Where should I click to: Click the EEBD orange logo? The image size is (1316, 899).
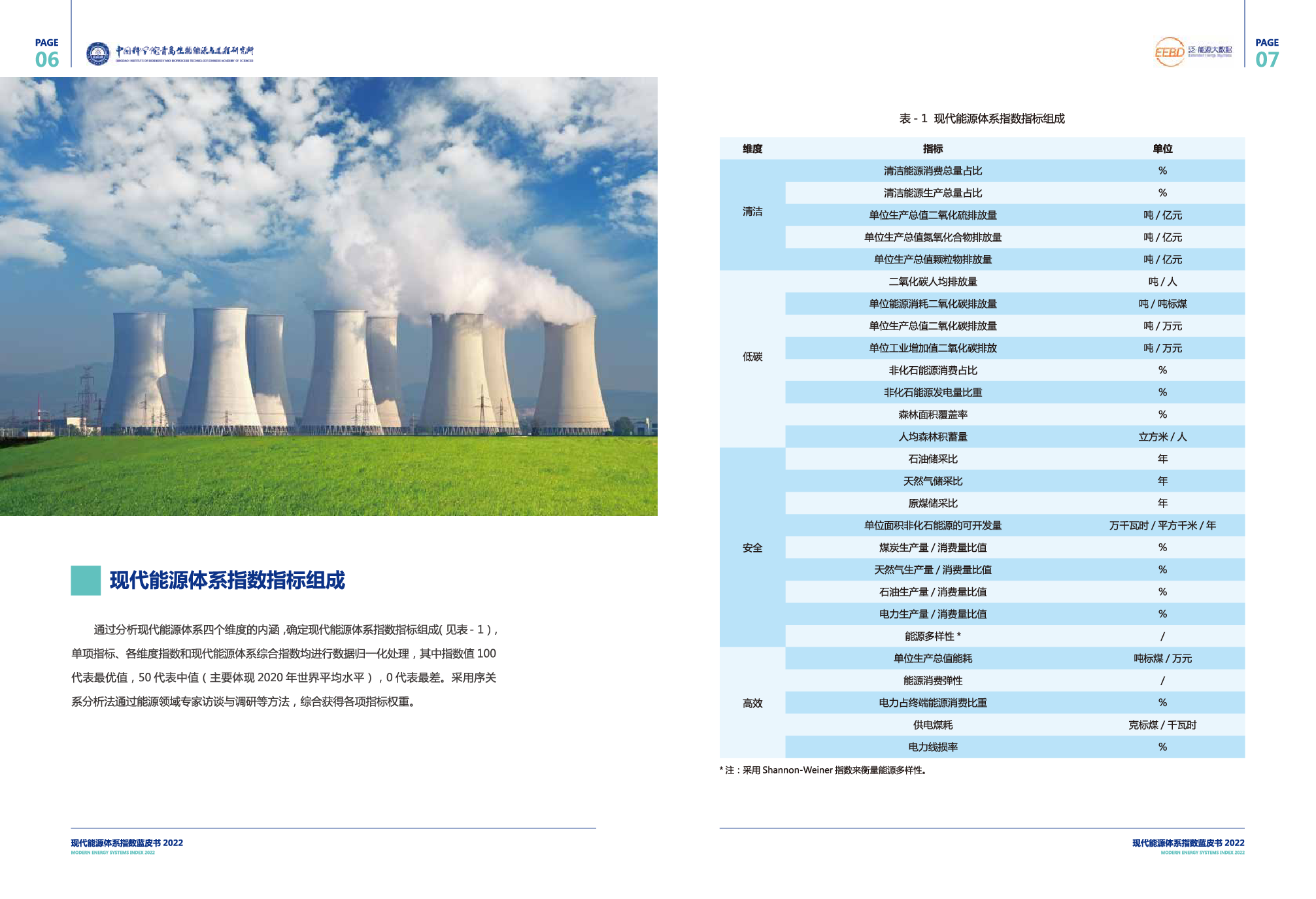1170,52
